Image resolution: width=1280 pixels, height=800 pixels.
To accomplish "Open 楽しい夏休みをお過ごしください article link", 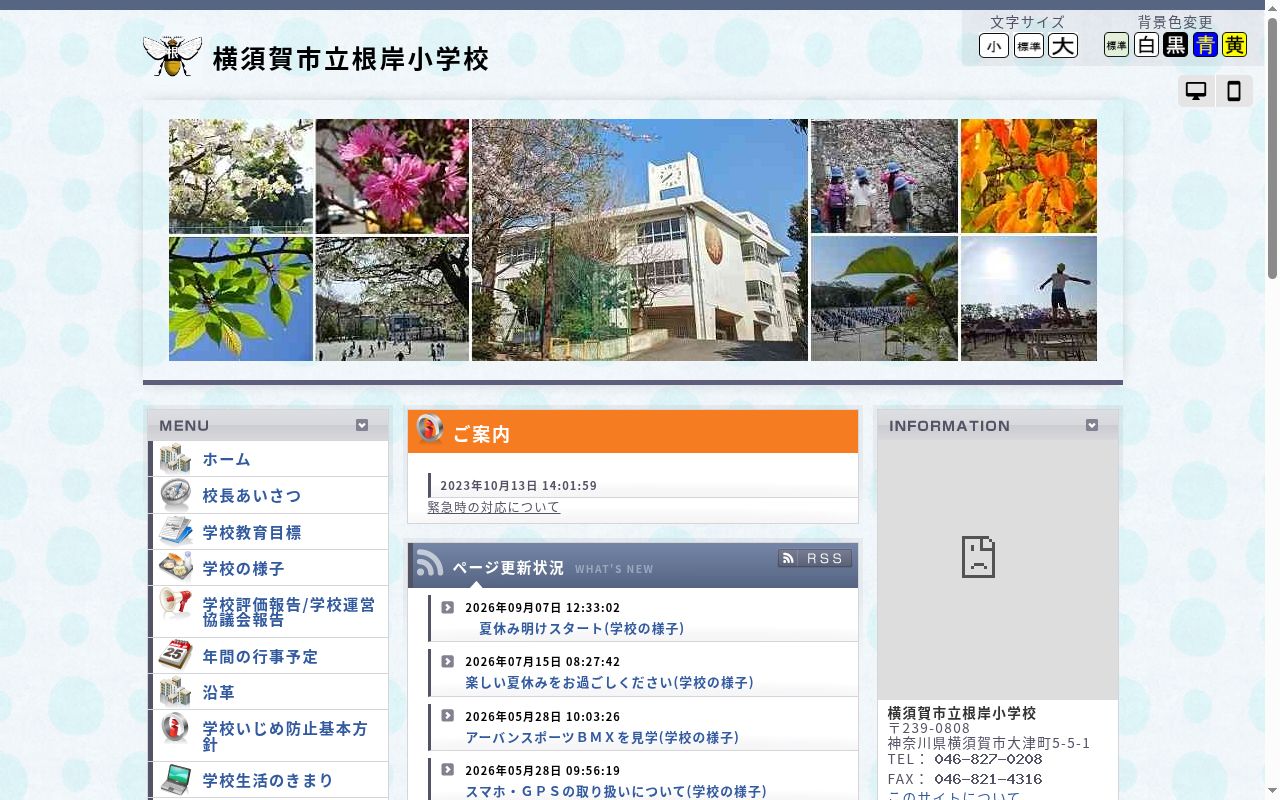I will click(x=610, y=683).
